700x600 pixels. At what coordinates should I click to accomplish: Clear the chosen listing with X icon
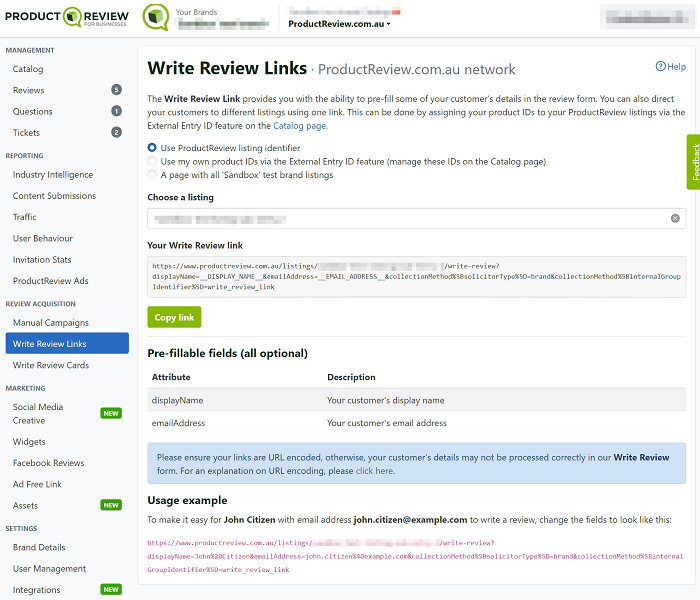tap(675, 218)
